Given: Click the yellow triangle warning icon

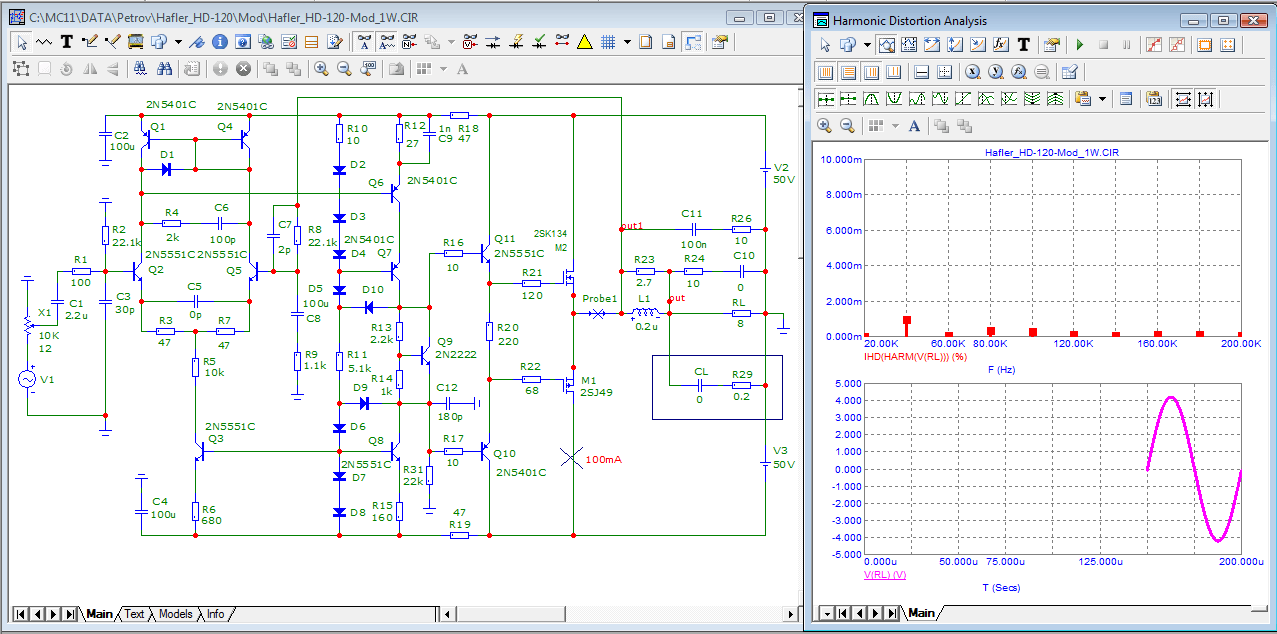Looking at the screenshot, I should (x=584, y=42).
